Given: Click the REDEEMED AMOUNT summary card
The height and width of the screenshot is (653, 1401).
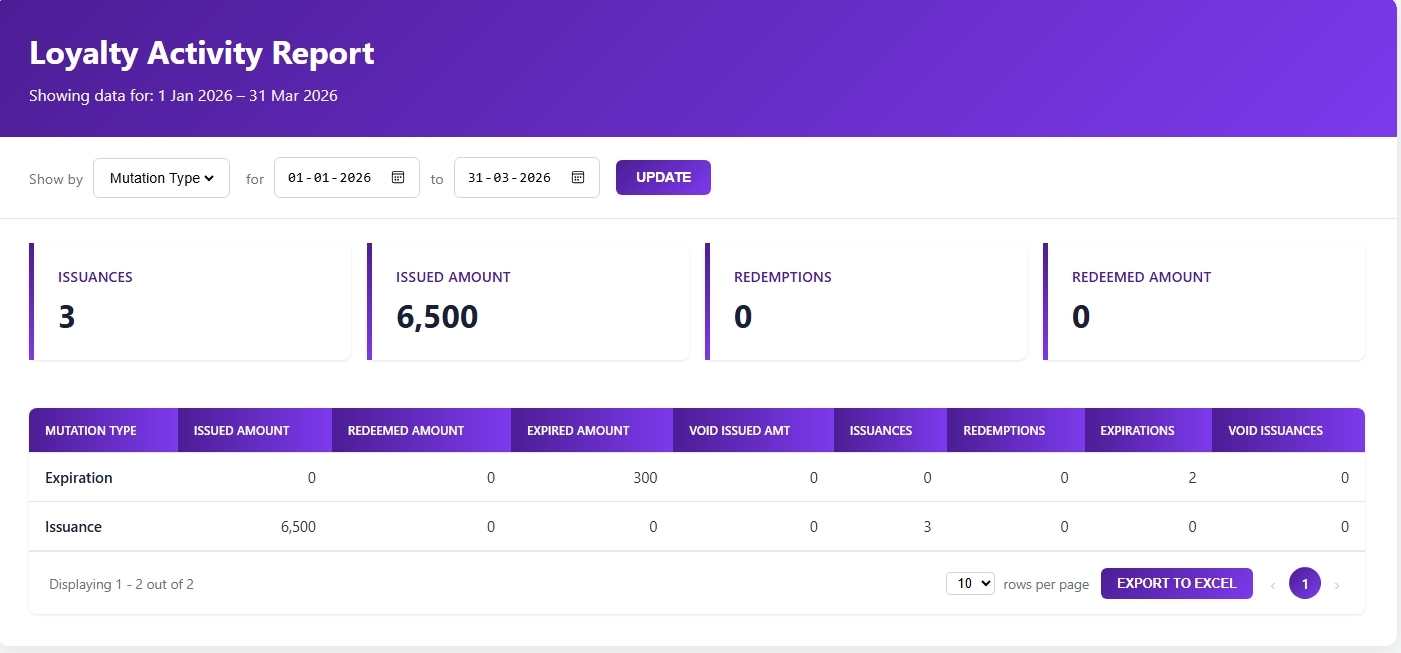Looking at the screenshot, I should coord(1204,300).
